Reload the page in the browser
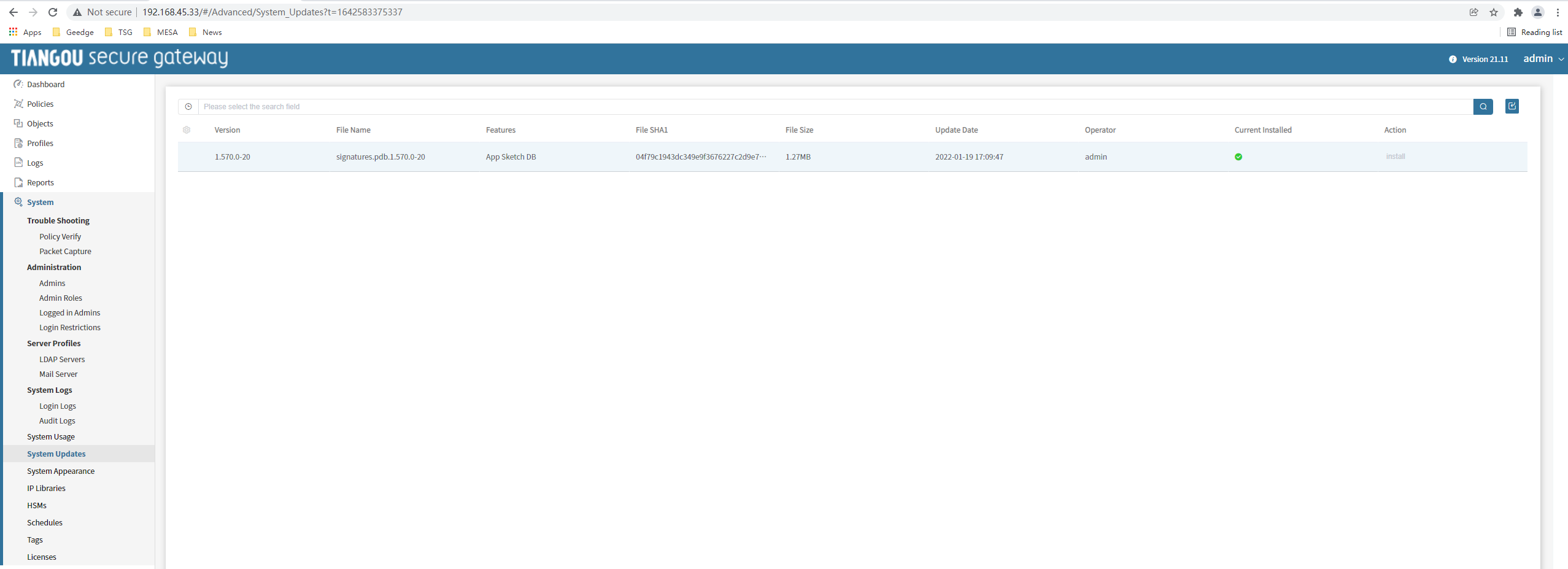This screenshot has height=569, width=1568. coord(53,12)
